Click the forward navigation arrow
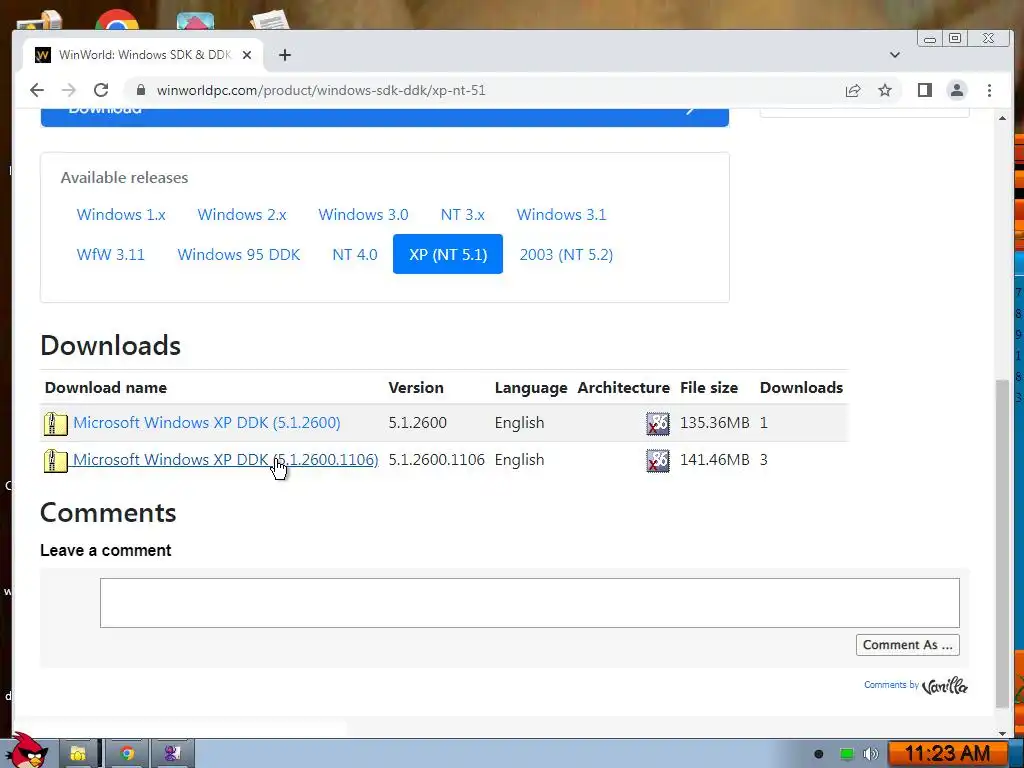This screenshot has height=768, width=1024. click(69, 90)
